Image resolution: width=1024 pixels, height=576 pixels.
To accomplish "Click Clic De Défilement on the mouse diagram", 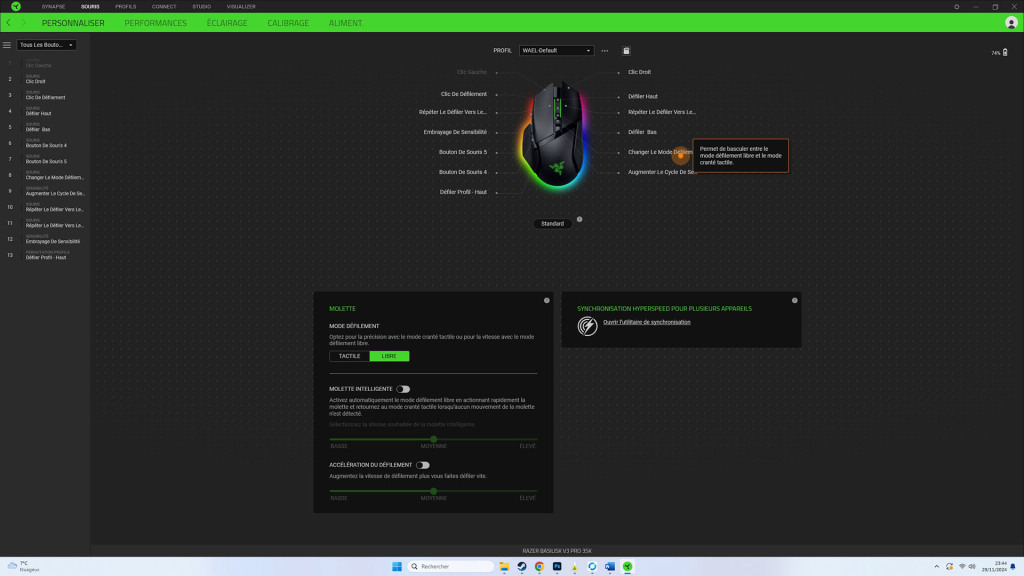I will pos(464,94).
